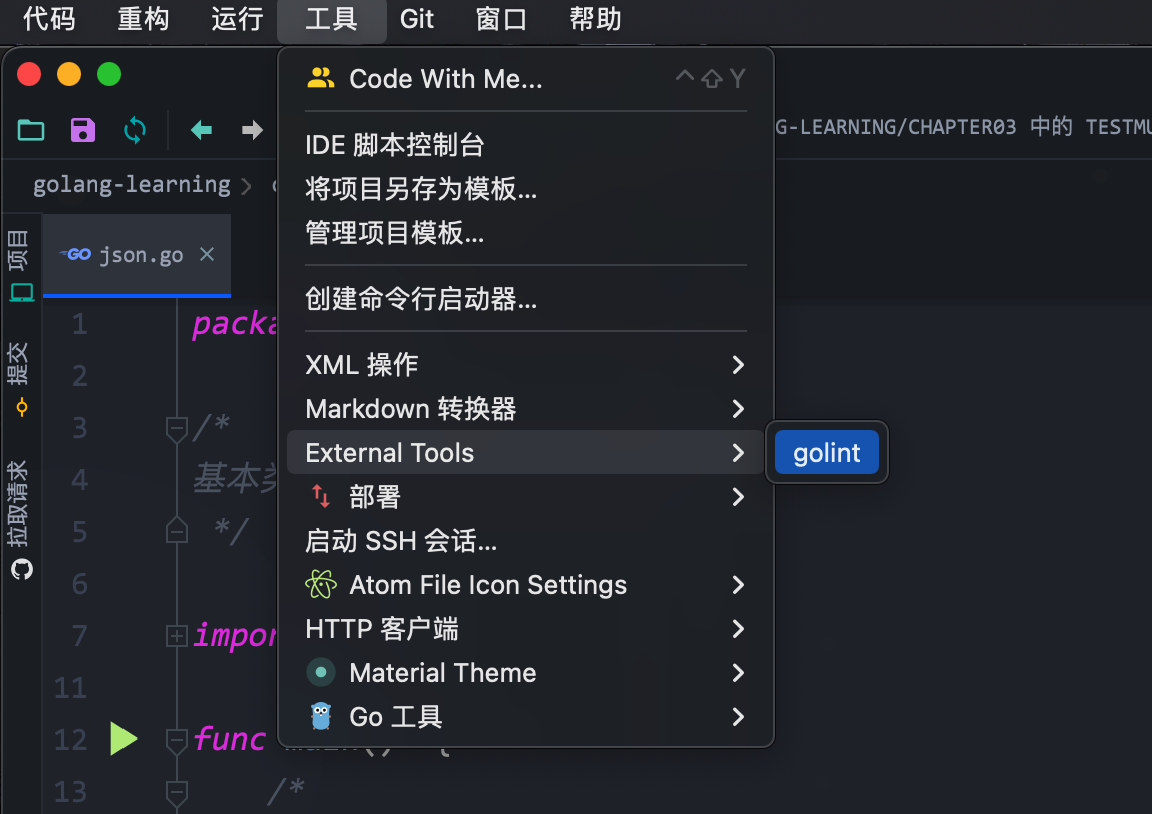Select Code With Me menu entry

pyautogui.click(x=445, y=79)
